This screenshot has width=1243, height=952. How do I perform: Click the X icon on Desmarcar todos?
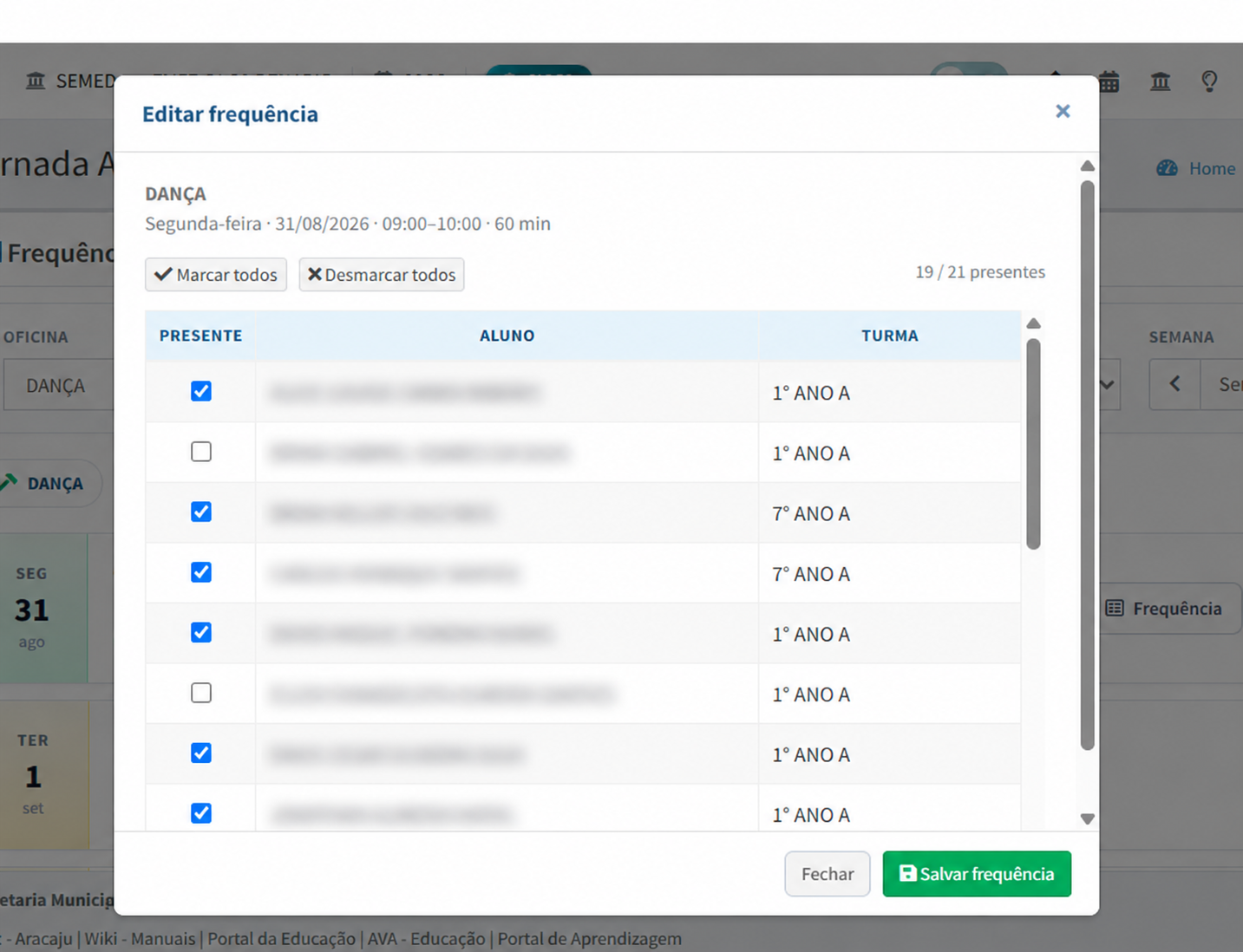(x=315, y=274)
